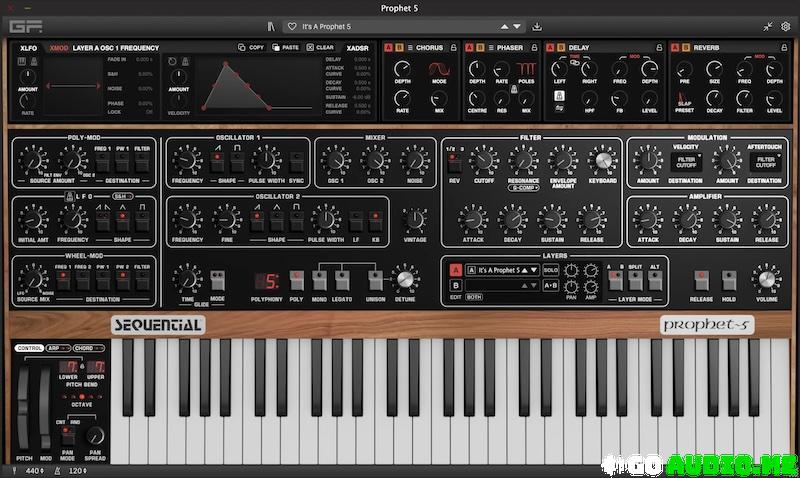This screenshot has width=800, height=478.
Task: Select the Reverb Slap preset icon
Action: 683,98
